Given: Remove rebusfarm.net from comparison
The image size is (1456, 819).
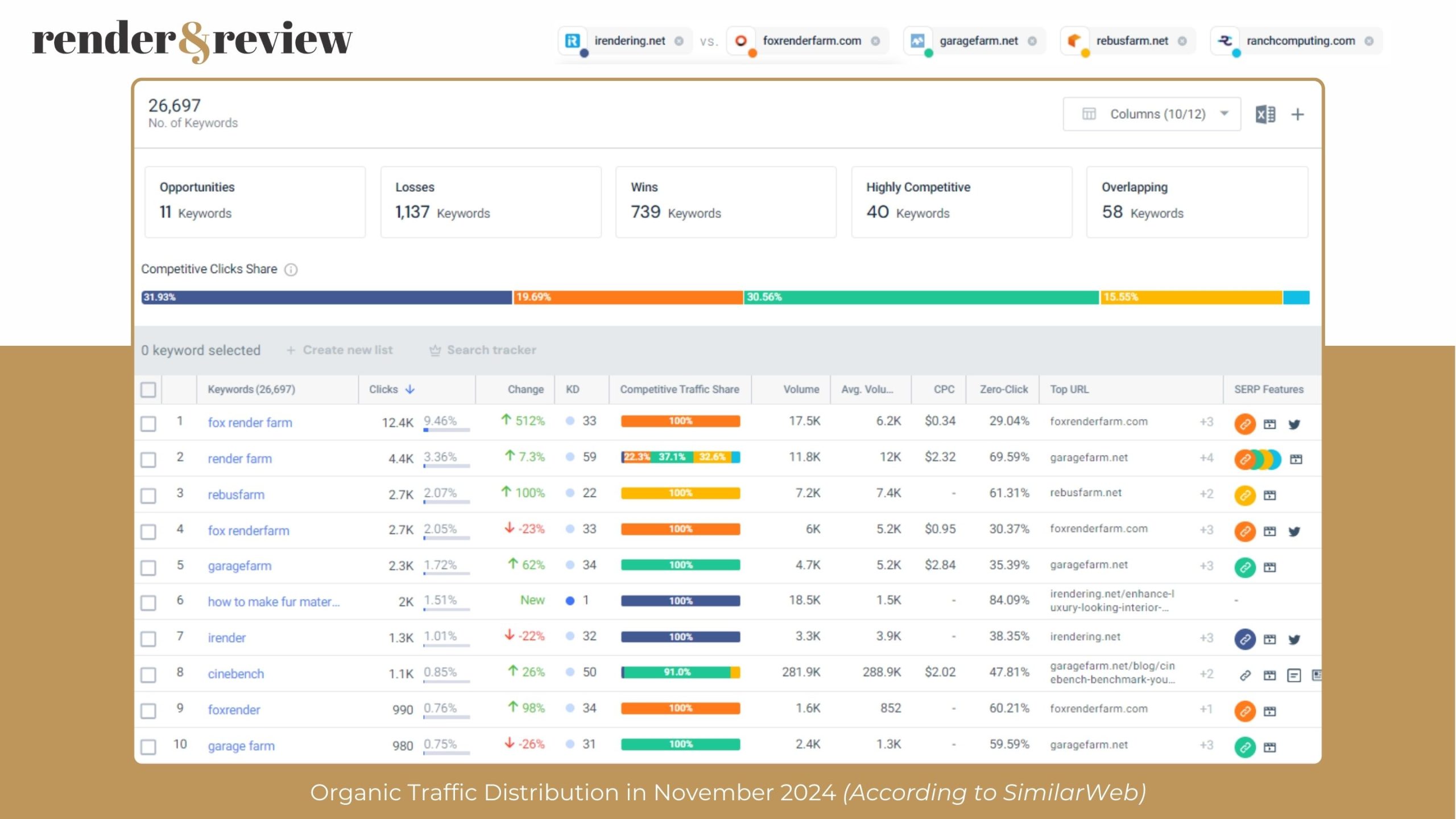Looking at the screenshot, I should (x=1182, y=41).
